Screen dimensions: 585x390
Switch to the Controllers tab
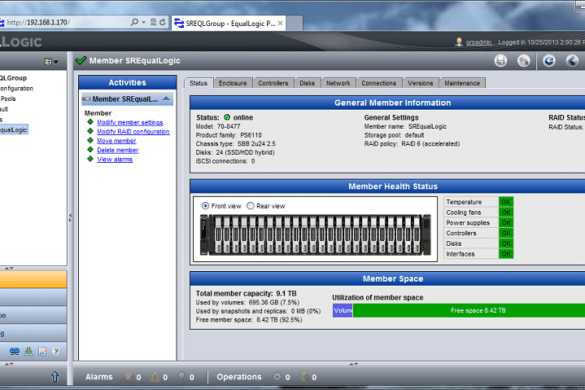273,83
